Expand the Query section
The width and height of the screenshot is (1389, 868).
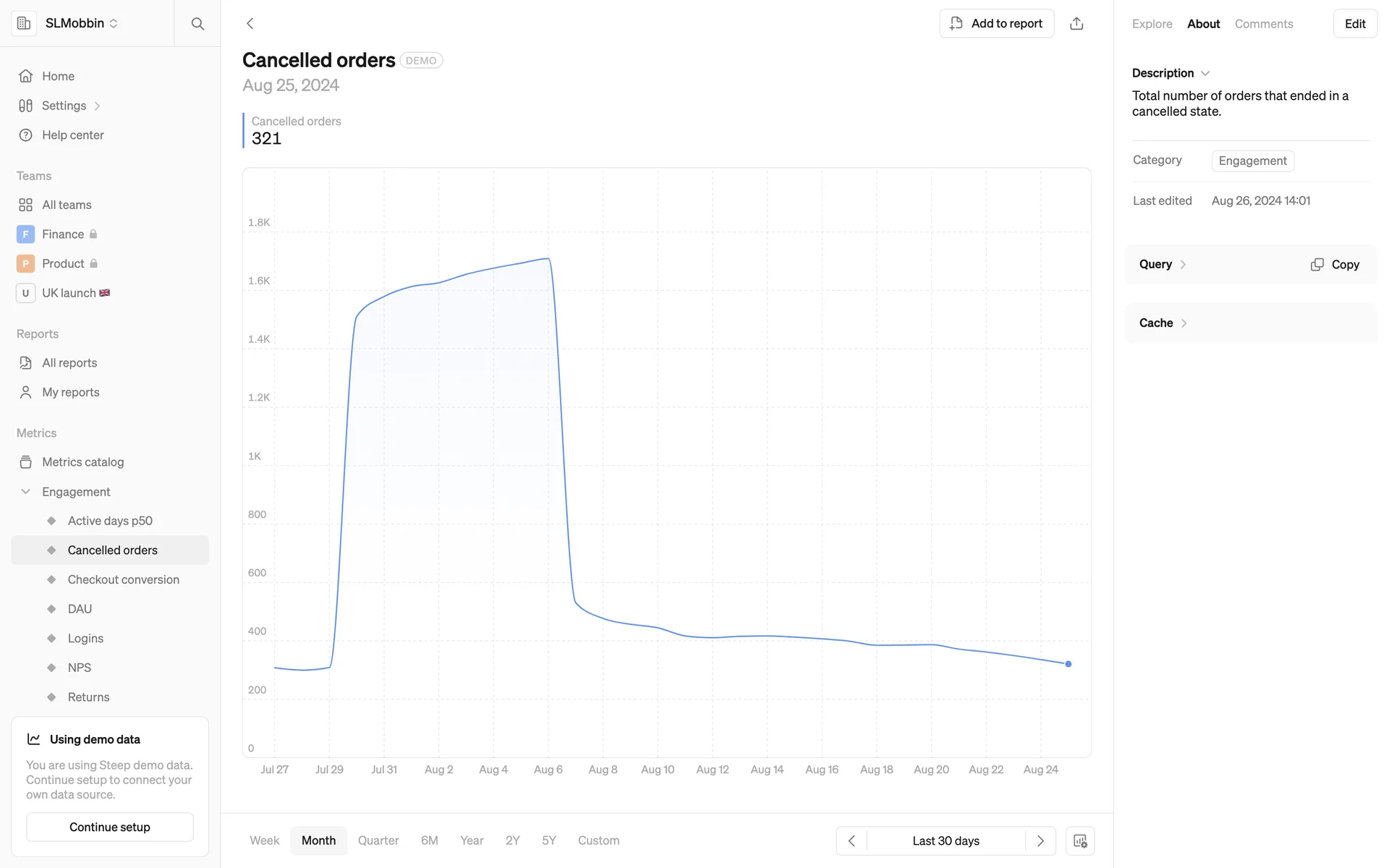tap(1163, 265)
